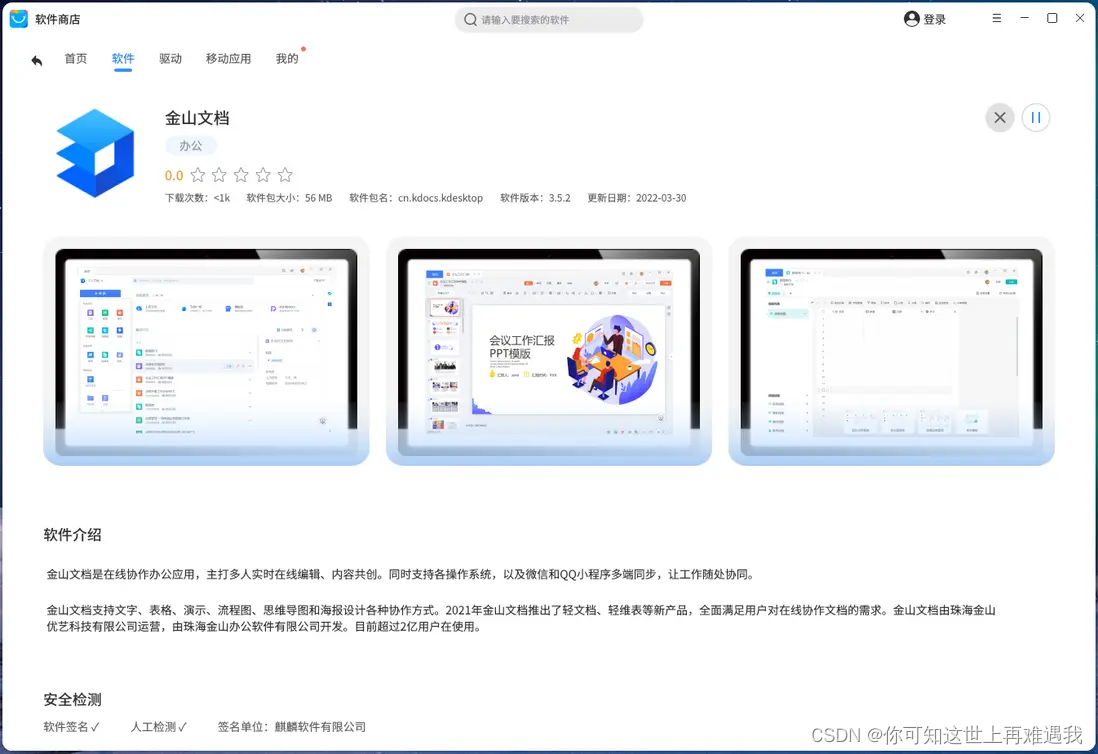Click the user avatar icon beside 登录
The height and width of the screenshot is (754, 1098).
[x=910, y=18]
